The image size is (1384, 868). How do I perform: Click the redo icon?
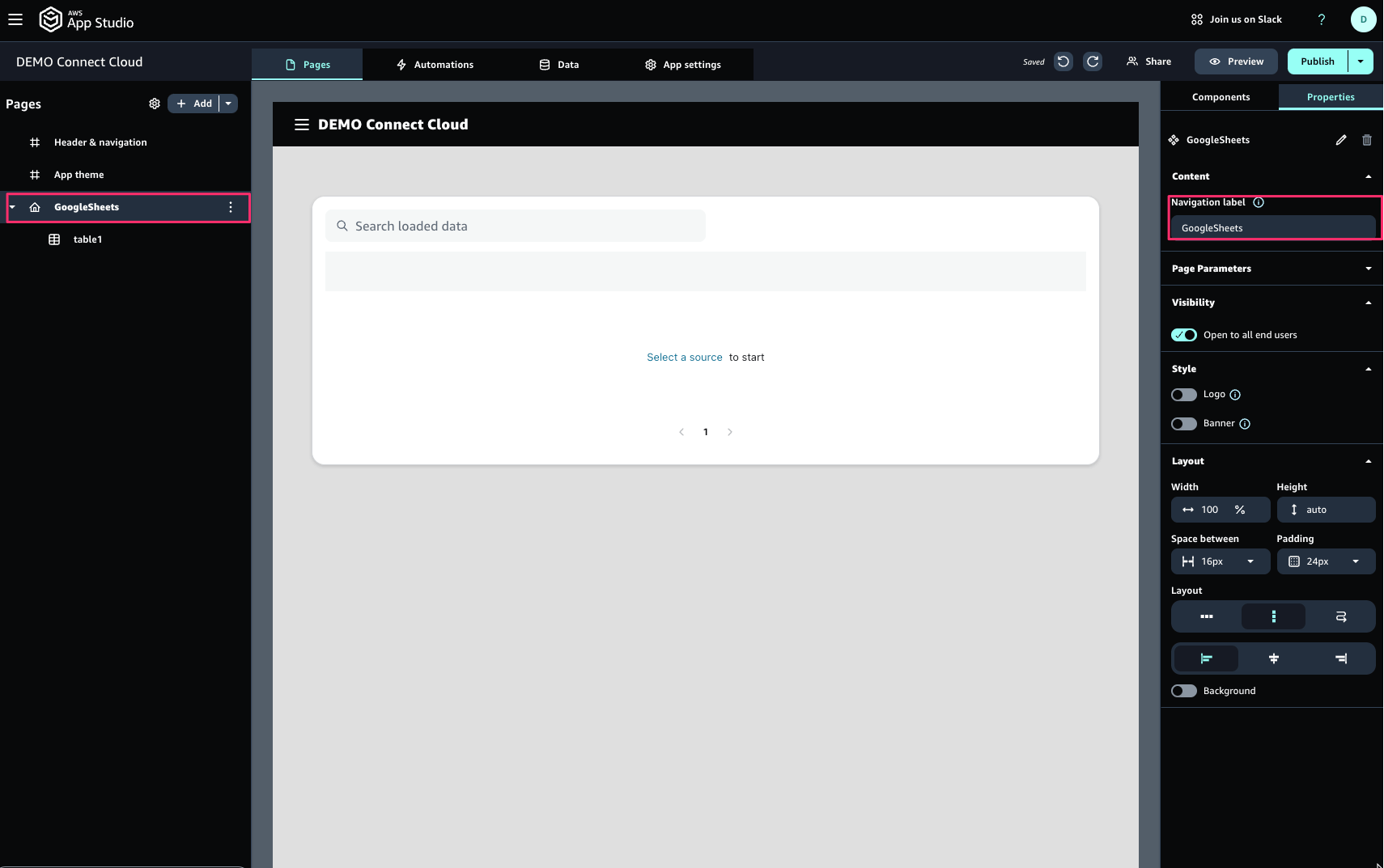point(1093,61)
